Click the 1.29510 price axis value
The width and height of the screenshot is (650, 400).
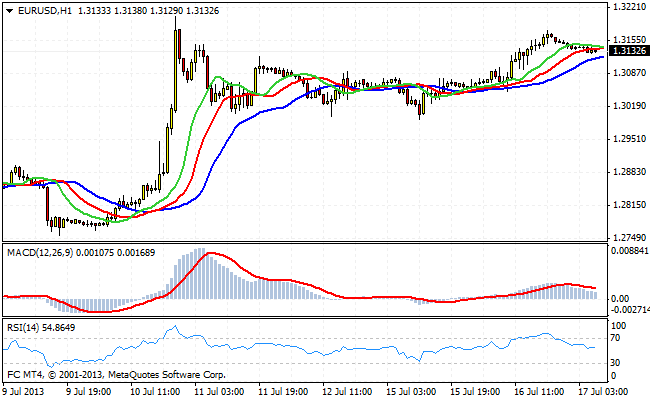pyautogui.click(x=629, y=138)
